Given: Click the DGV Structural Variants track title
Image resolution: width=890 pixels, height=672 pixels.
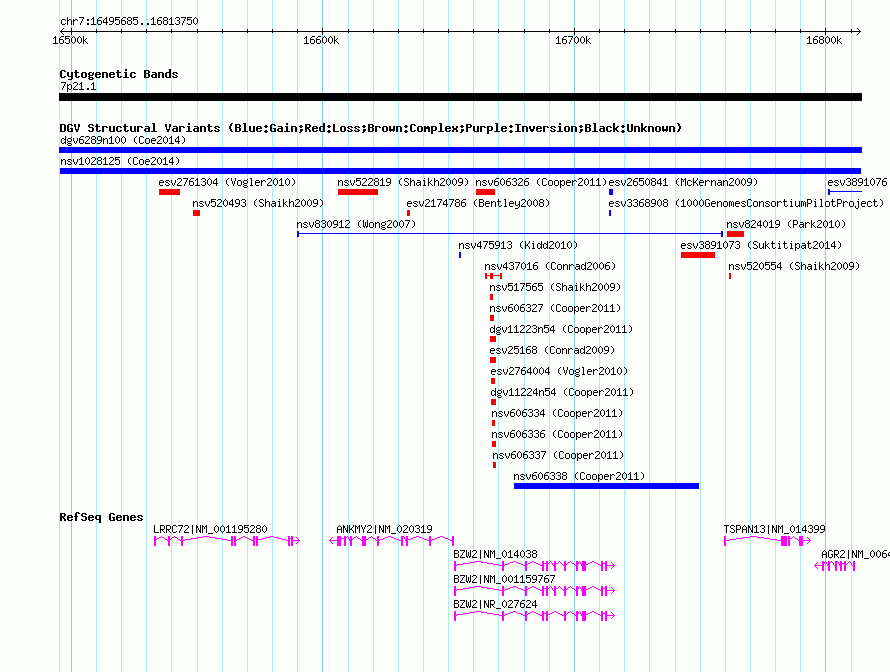Looking at the screenshot, I should click(370, 128).
